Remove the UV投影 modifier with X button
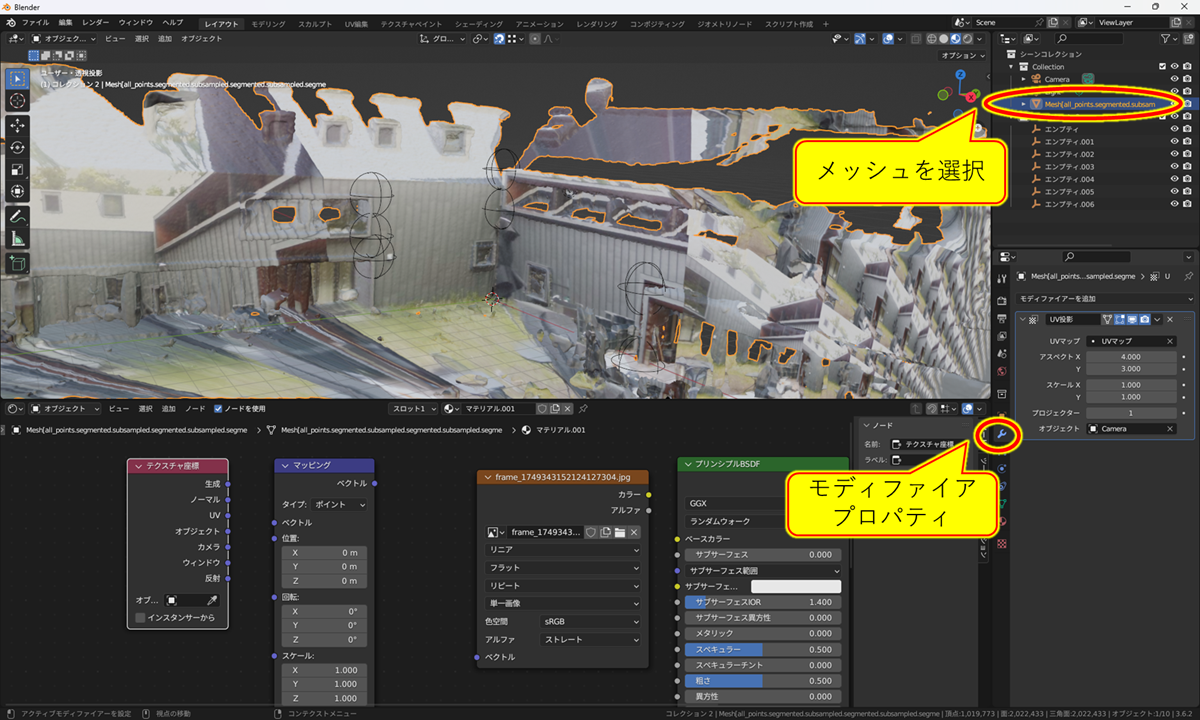Screen dimensions: 1200x720 coord(1170,319)
